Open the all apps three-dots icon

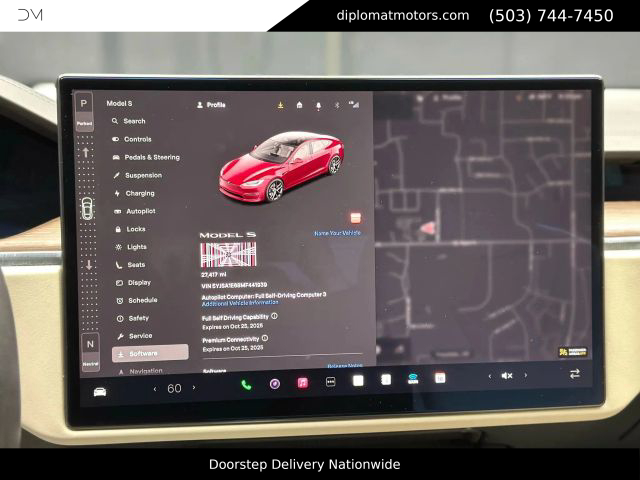(331, 382)
